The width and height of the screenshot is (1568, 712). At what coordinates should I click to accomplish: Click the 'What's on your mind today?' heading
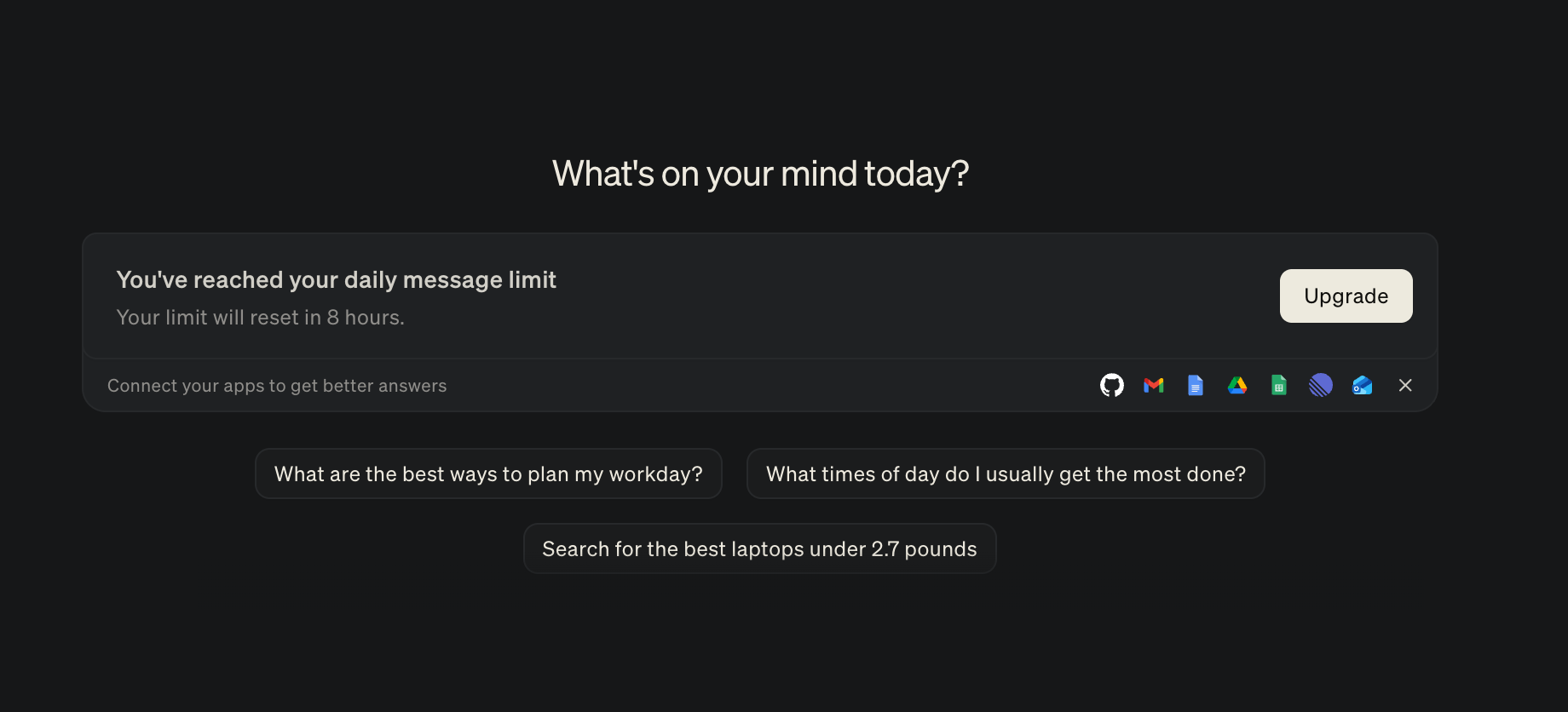pos(760,174)
